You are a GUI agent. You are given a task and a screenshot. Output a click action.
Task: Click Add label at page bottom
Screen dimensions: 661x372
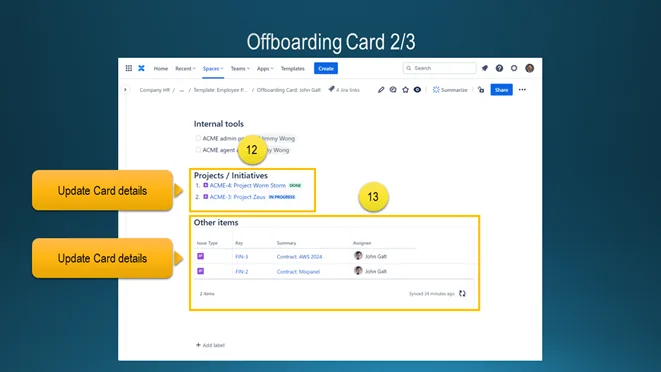coord(210,345)
